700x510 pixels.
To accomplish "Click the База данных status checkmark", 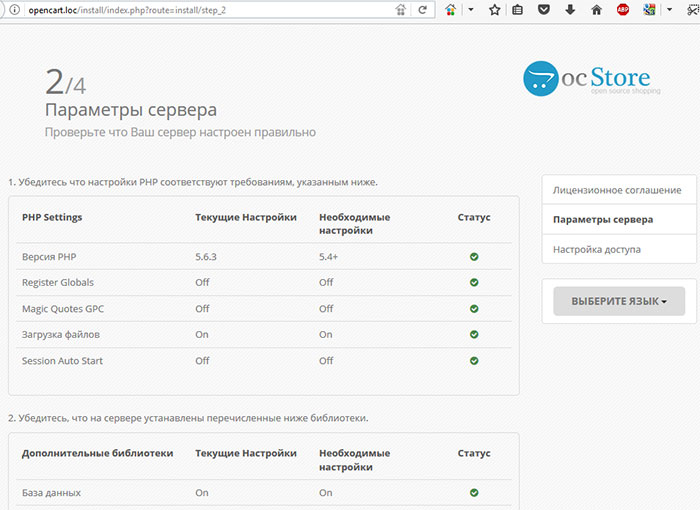I will pos(474,492).
